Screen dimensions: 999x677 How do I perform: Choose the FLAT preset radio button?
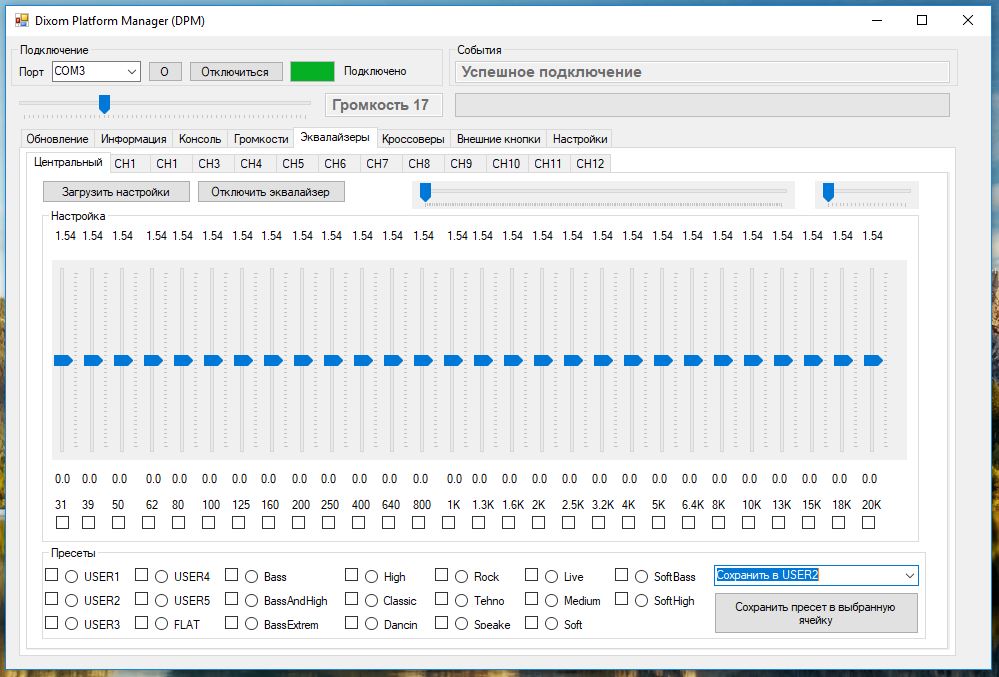162,624
